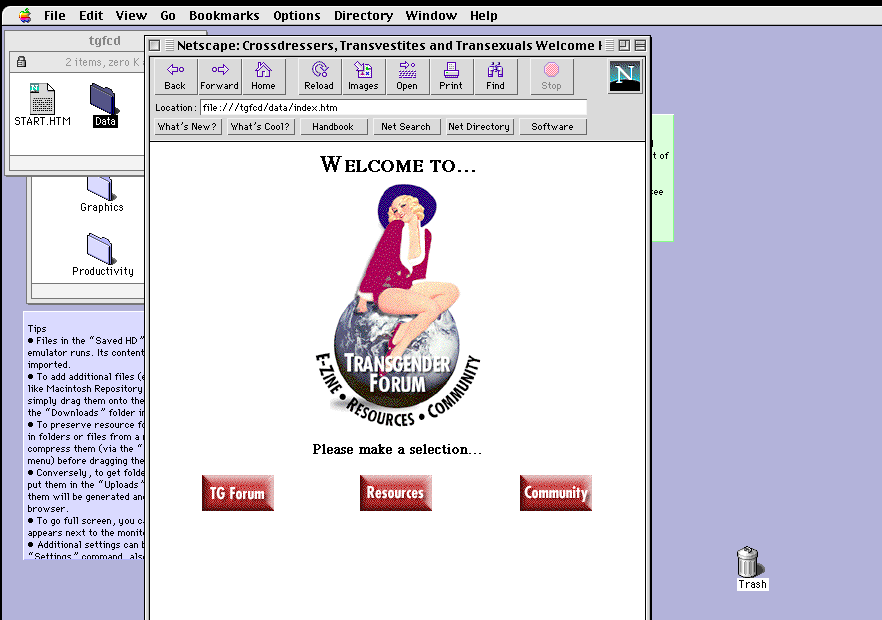Open the Home page button

click(263, 77)
